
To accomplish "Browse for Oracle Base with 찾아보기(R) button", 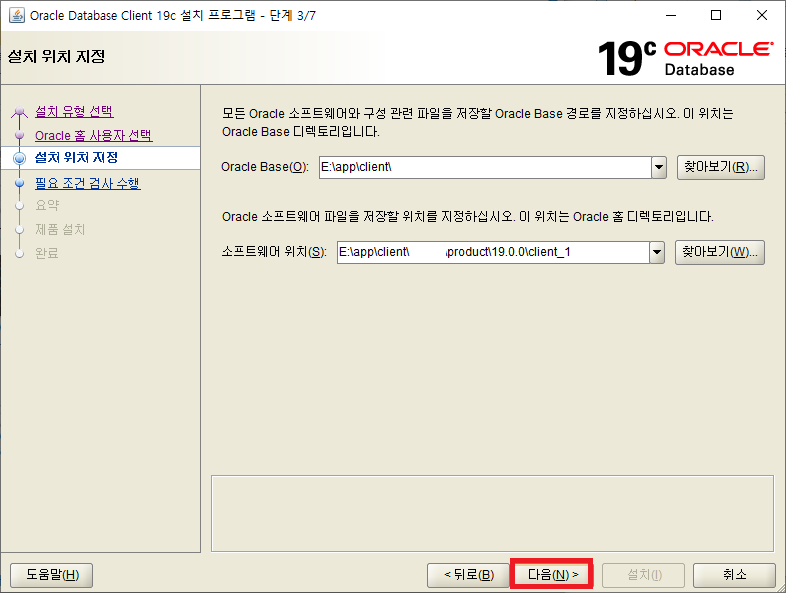I will coord(721,167).
